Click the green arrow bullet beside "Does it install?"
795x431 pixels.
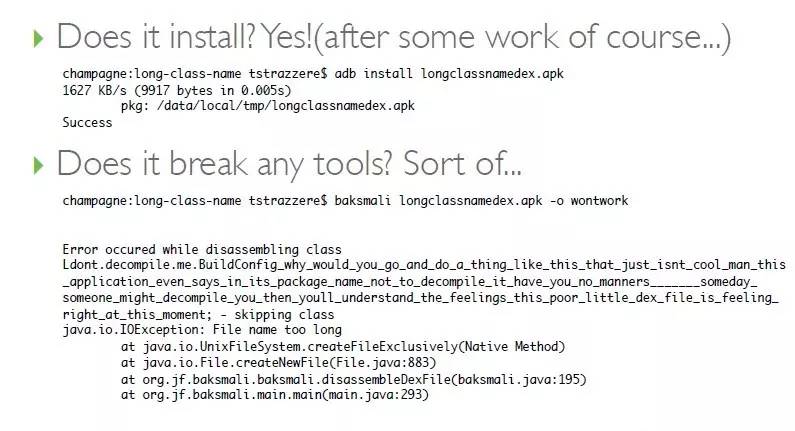coord(39,40)
